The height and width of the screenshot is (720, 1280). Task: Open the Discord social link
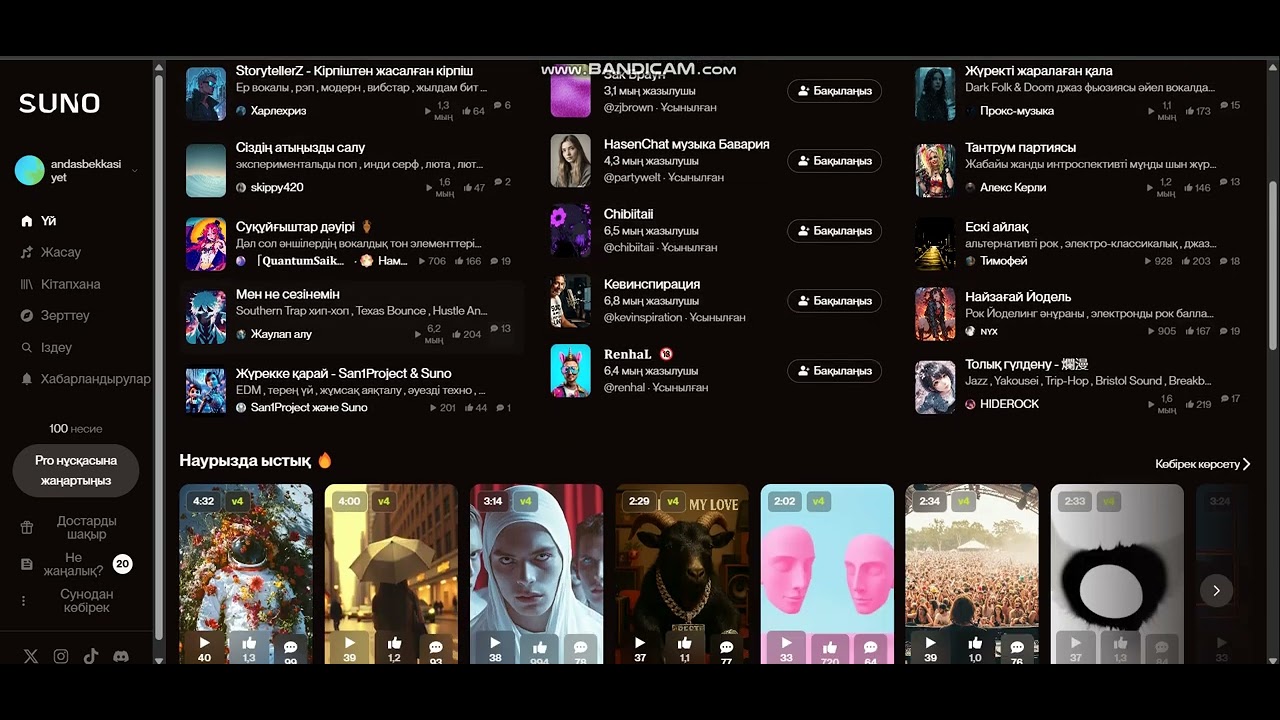(x=121, y=656)
